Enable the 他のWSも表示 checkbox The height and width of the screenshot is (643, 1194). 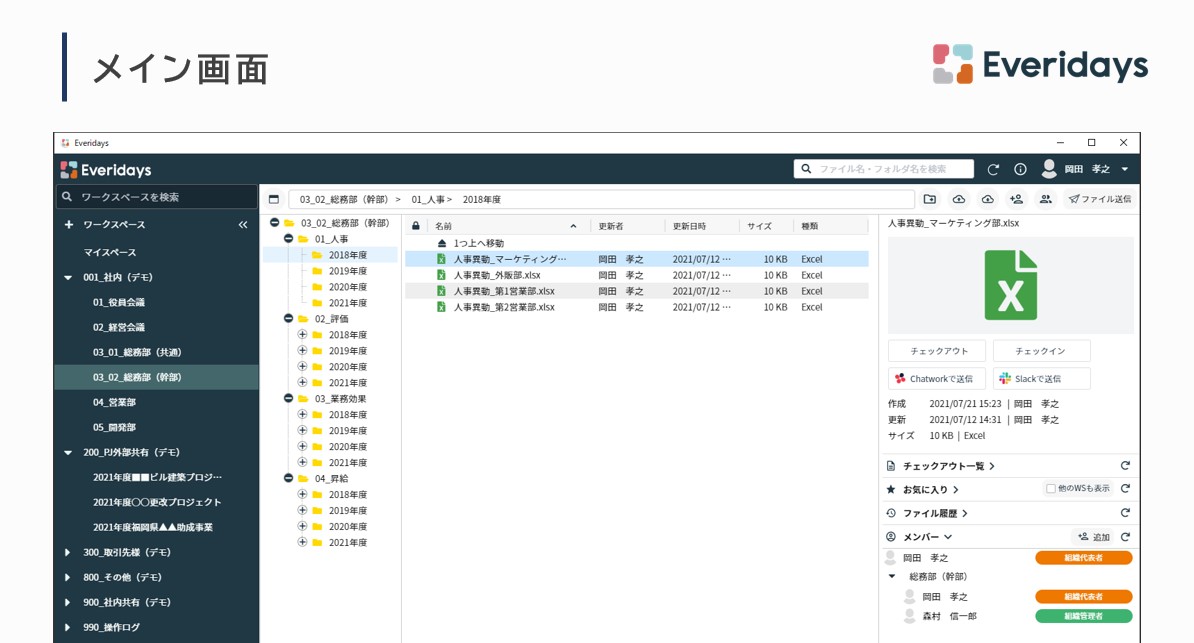click(1051, 489)
